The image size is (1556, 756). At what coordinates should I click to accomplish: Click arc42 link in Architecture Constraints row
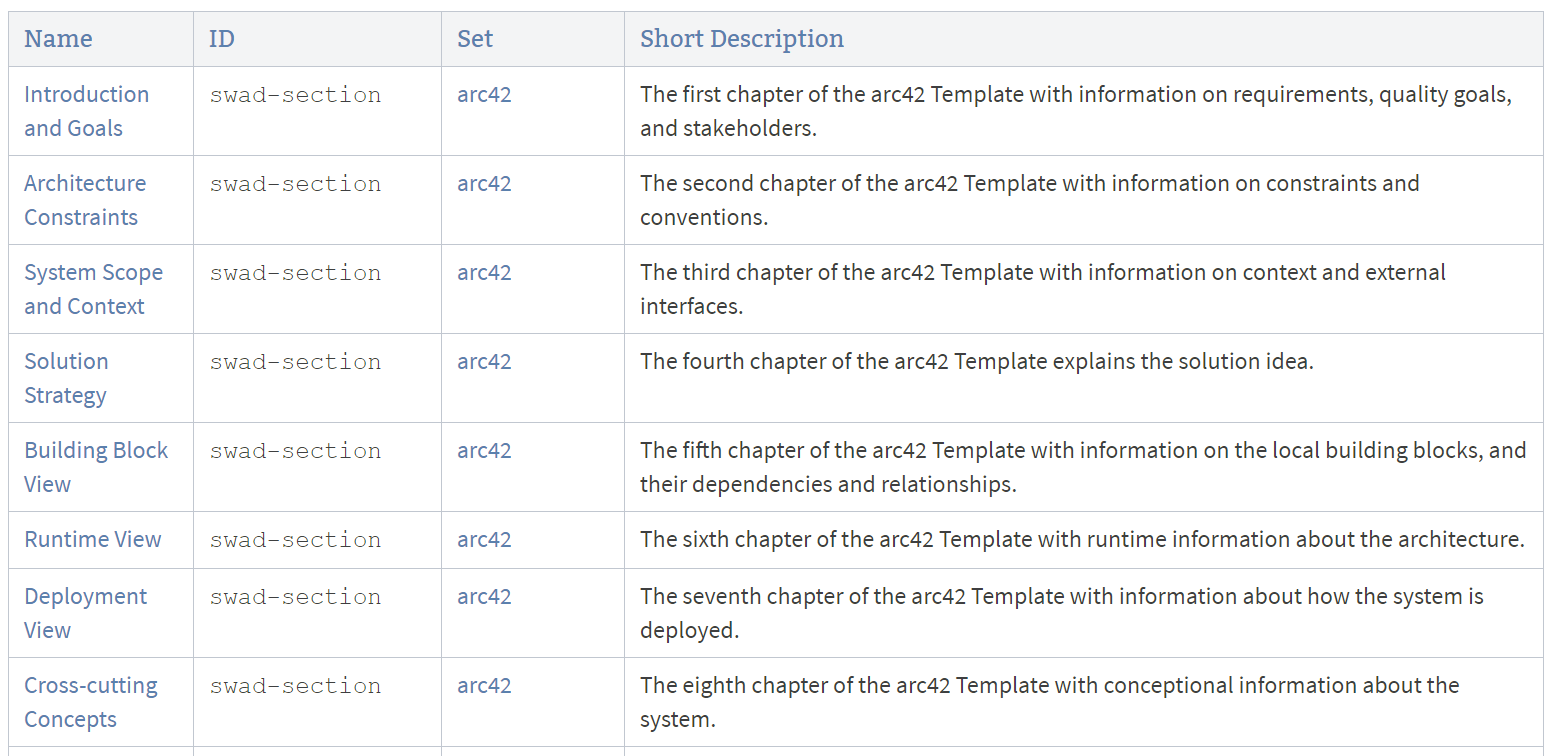click(x=484, y=184)
